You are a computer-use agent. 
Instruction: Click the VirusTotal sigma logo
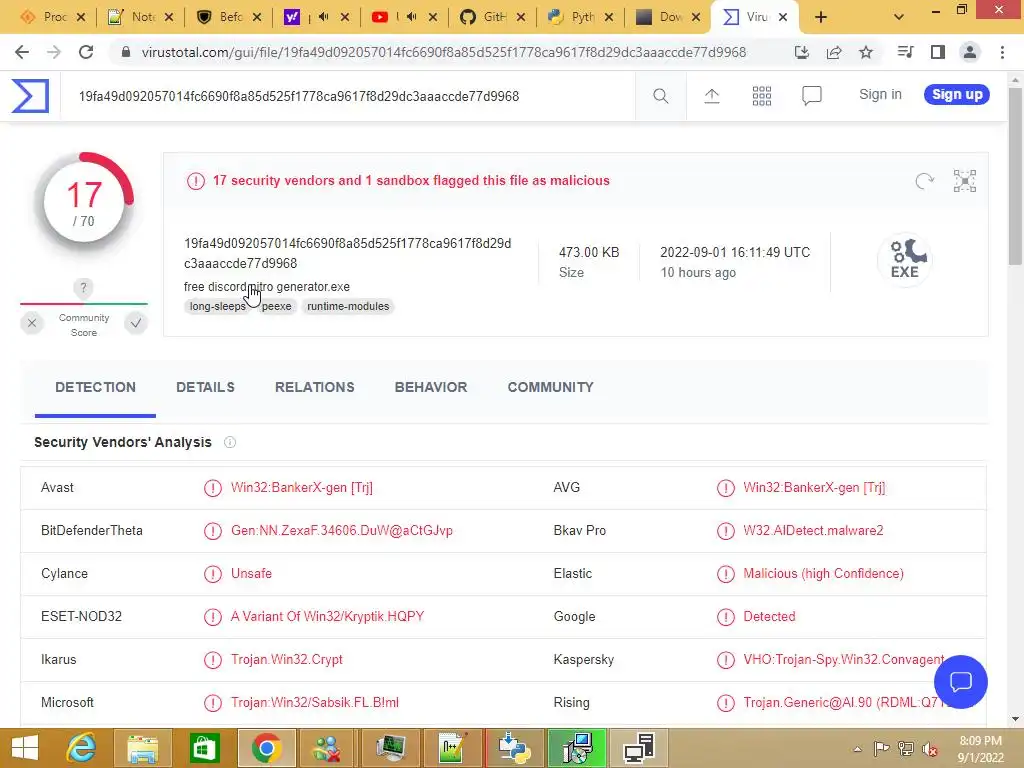click(30, 96)
